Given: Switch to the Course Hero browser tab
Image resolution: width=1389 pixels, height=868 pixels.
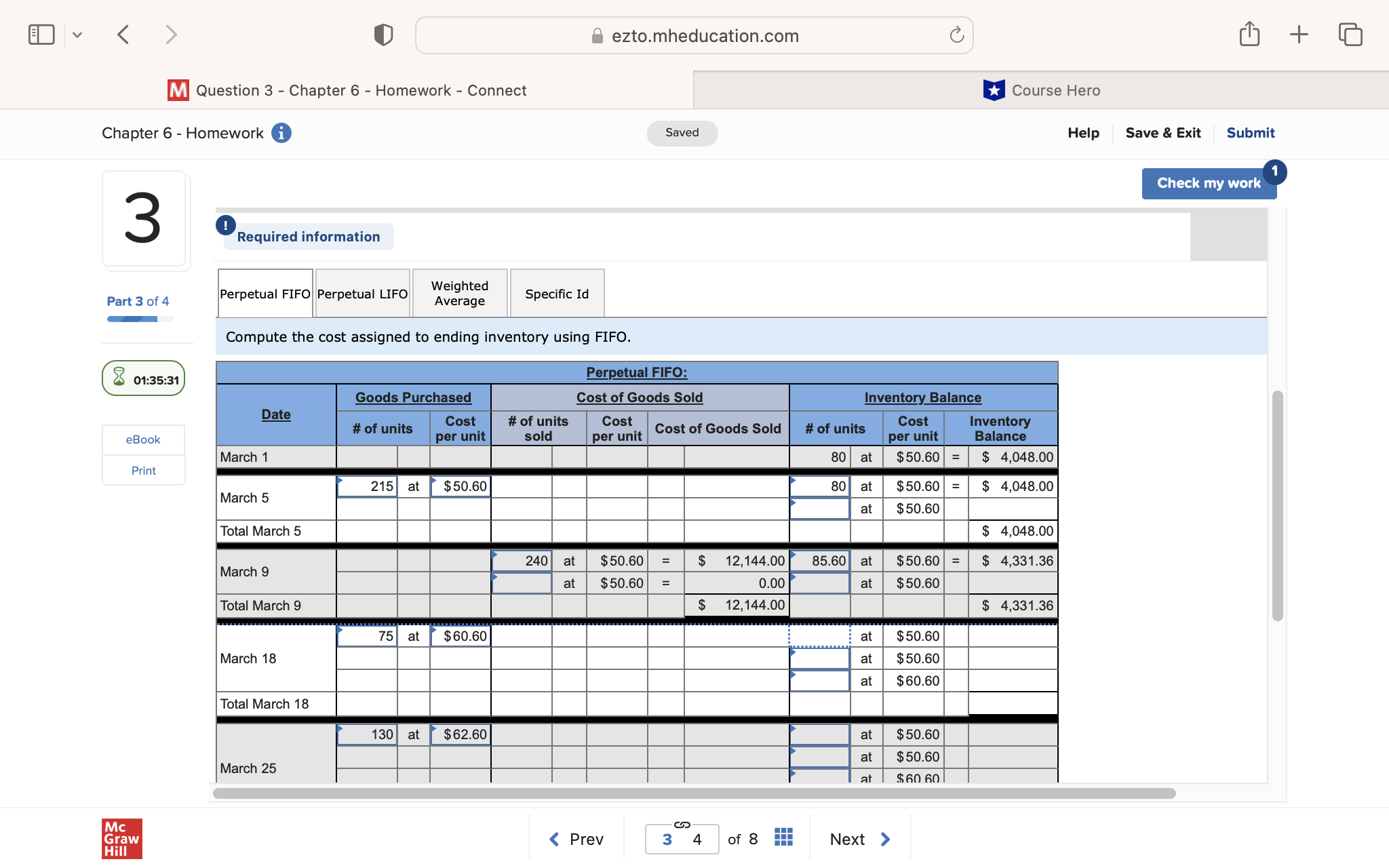Looking at the screenshot, I should (1042, 90).
